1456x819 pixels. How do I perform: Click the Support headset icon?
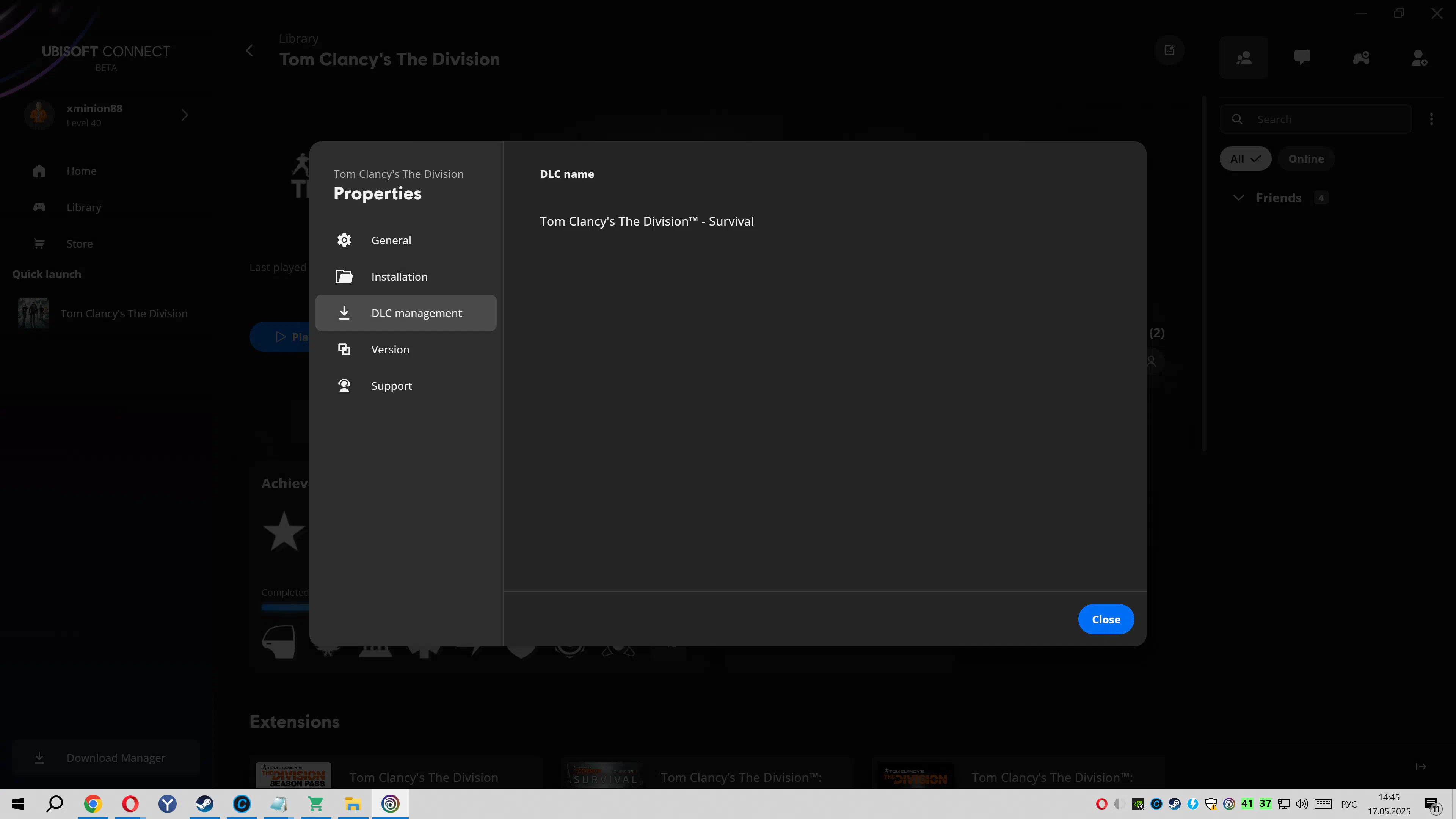344,386
